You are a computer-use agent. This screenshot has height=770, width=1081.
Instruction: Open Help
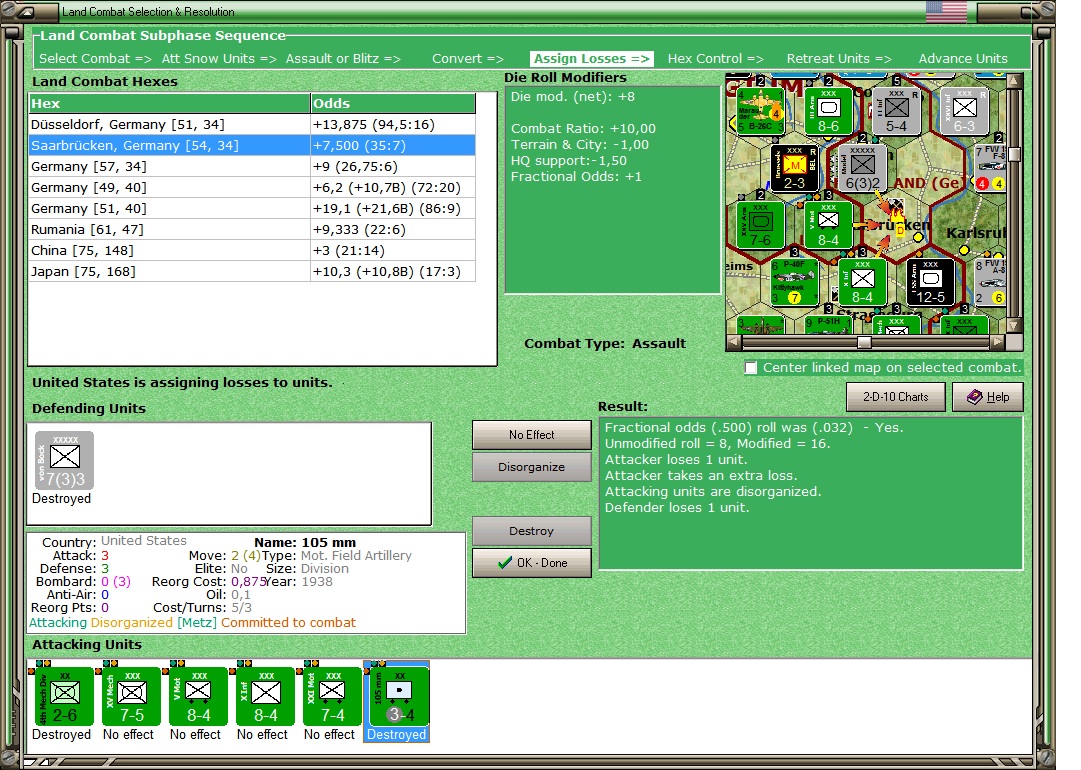[x=987, y=397]
